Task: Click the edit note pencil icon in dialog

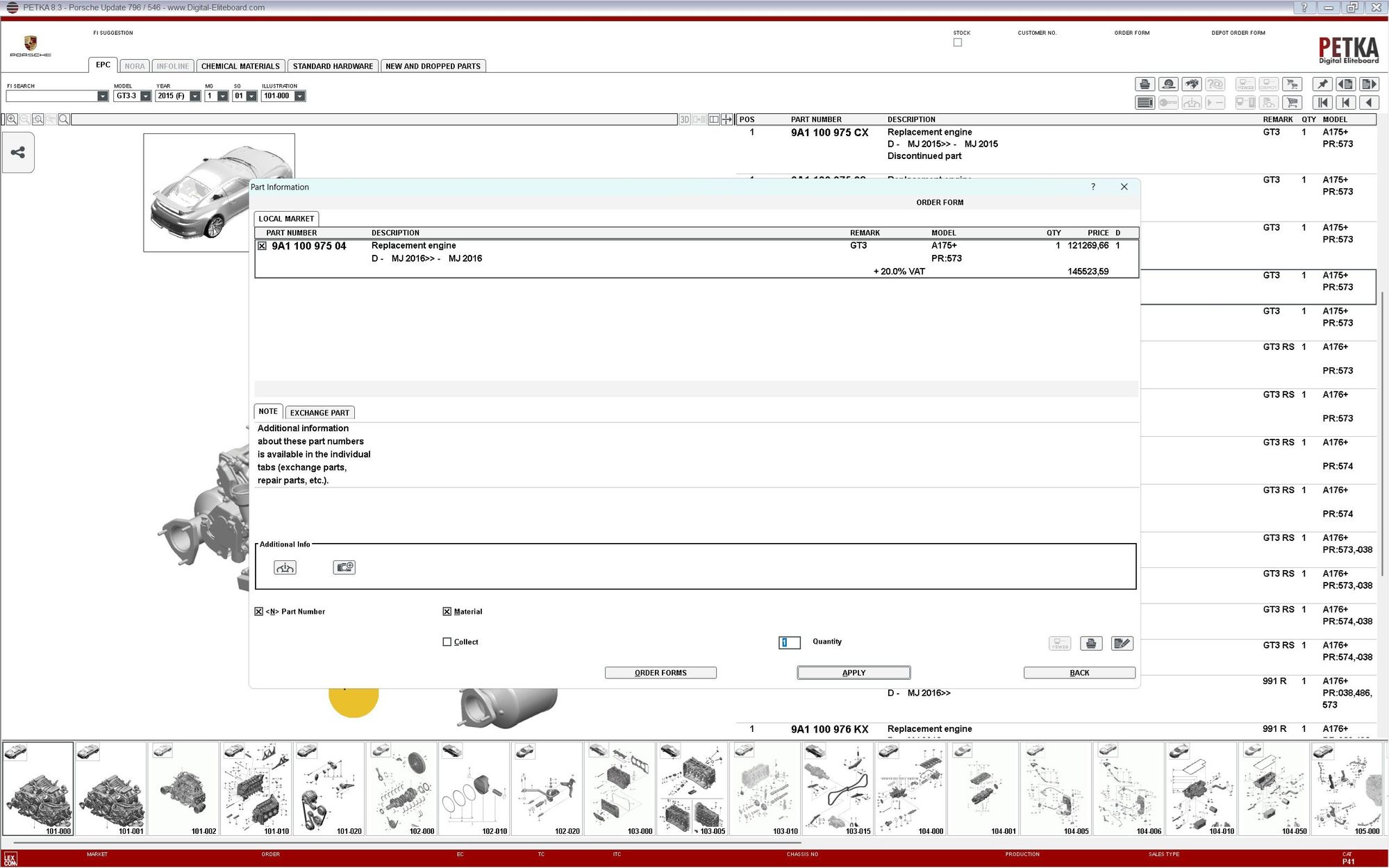Action: point(1122,643)
